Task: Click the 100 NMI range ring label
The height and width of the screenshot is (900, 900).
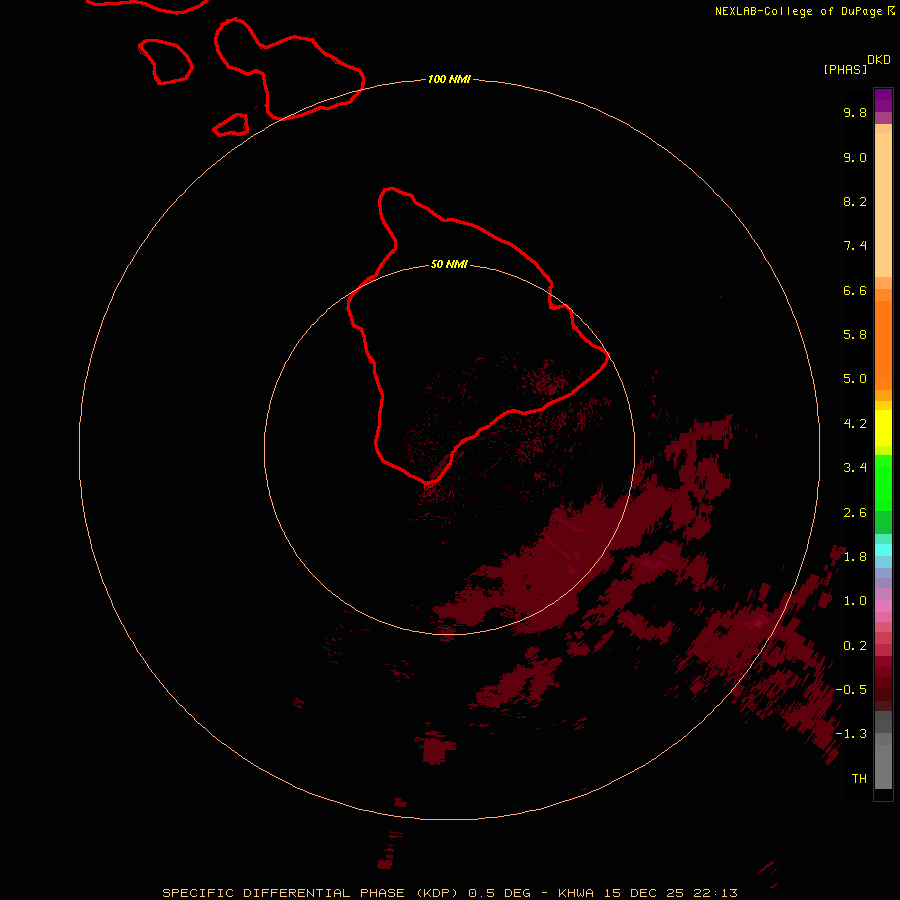Action: (x=449, y=79)
